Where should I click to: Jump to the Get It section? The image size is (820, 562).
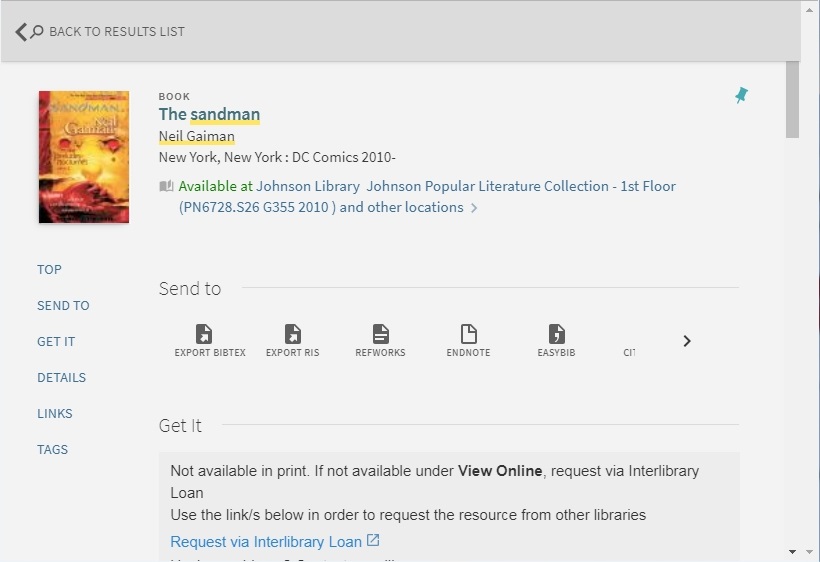pyautogui.click(x=56, y=342)
